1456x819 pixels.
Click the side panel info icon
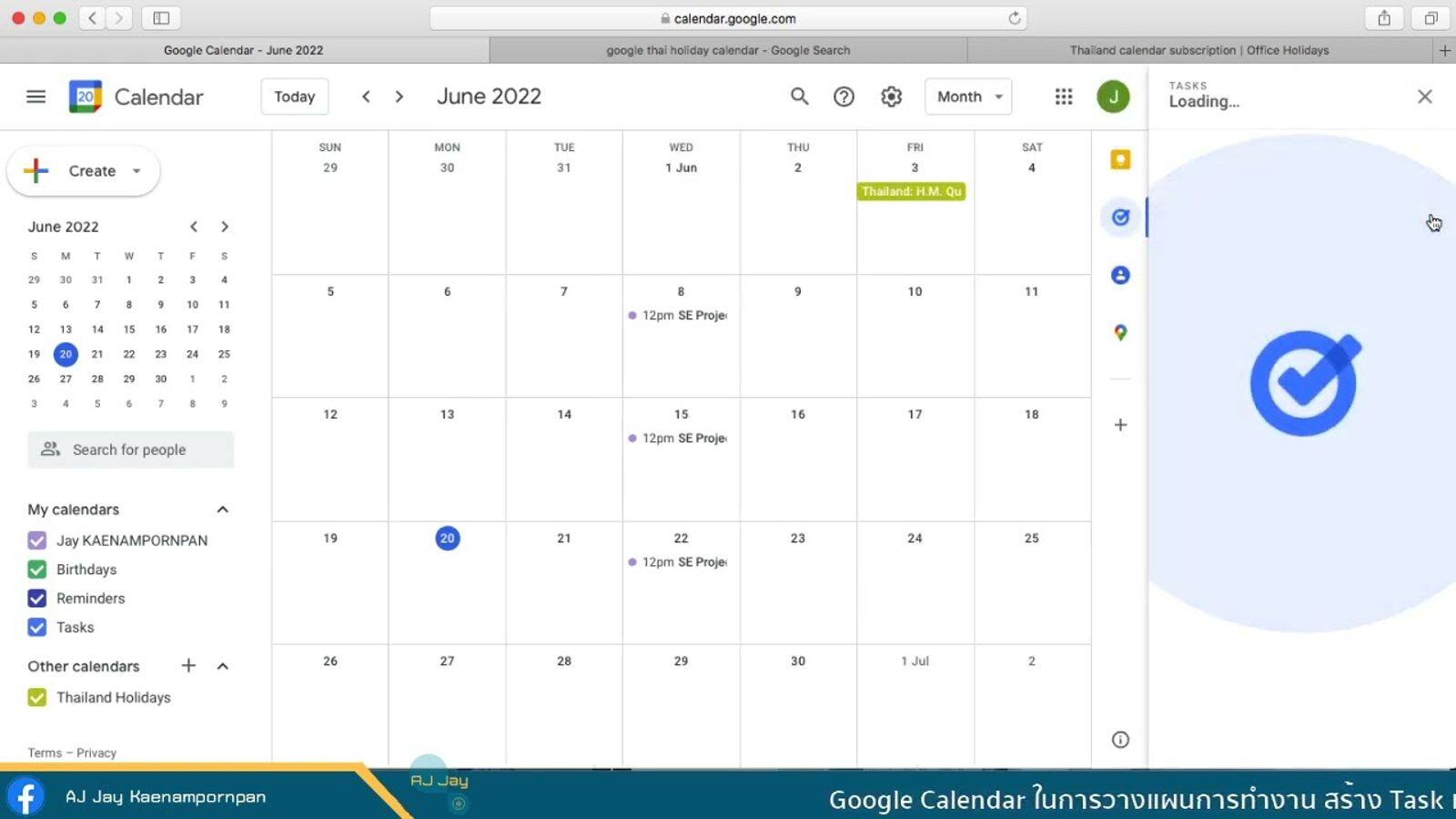coord(1120,740)
